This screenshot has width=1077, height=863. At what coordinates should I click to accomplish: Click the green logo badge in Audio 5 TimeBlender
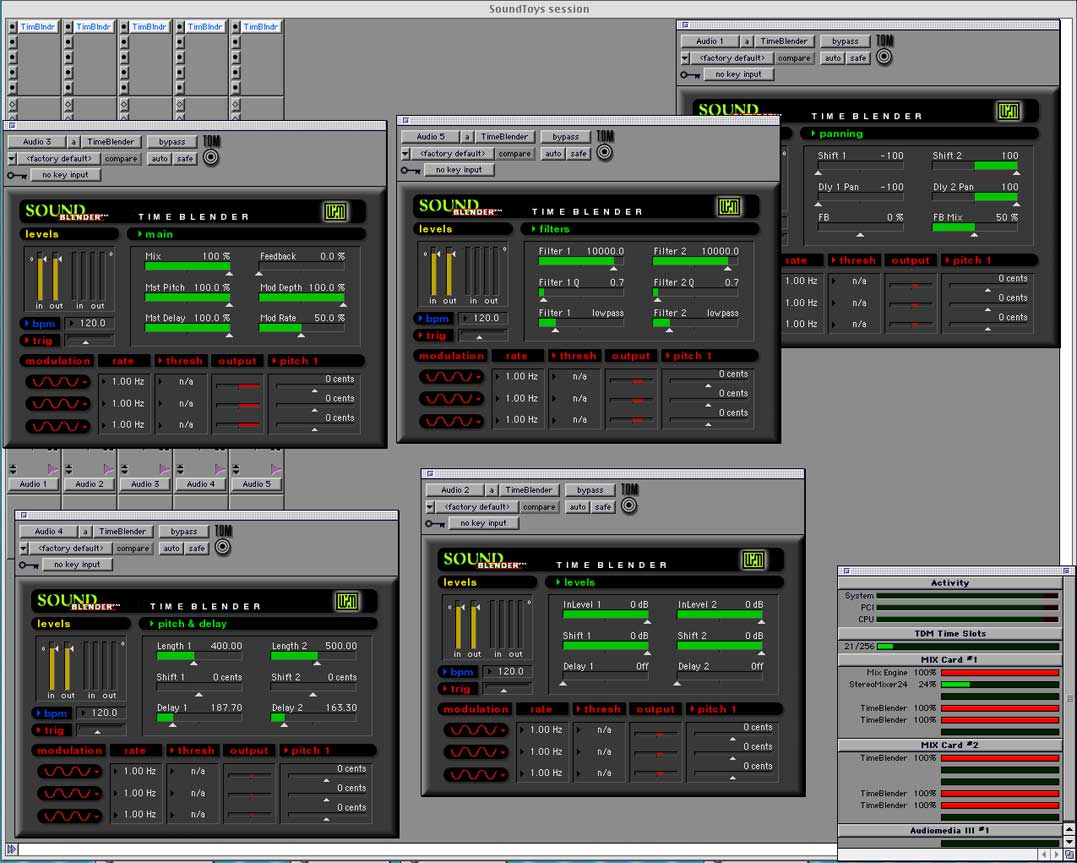click(728, 206)
